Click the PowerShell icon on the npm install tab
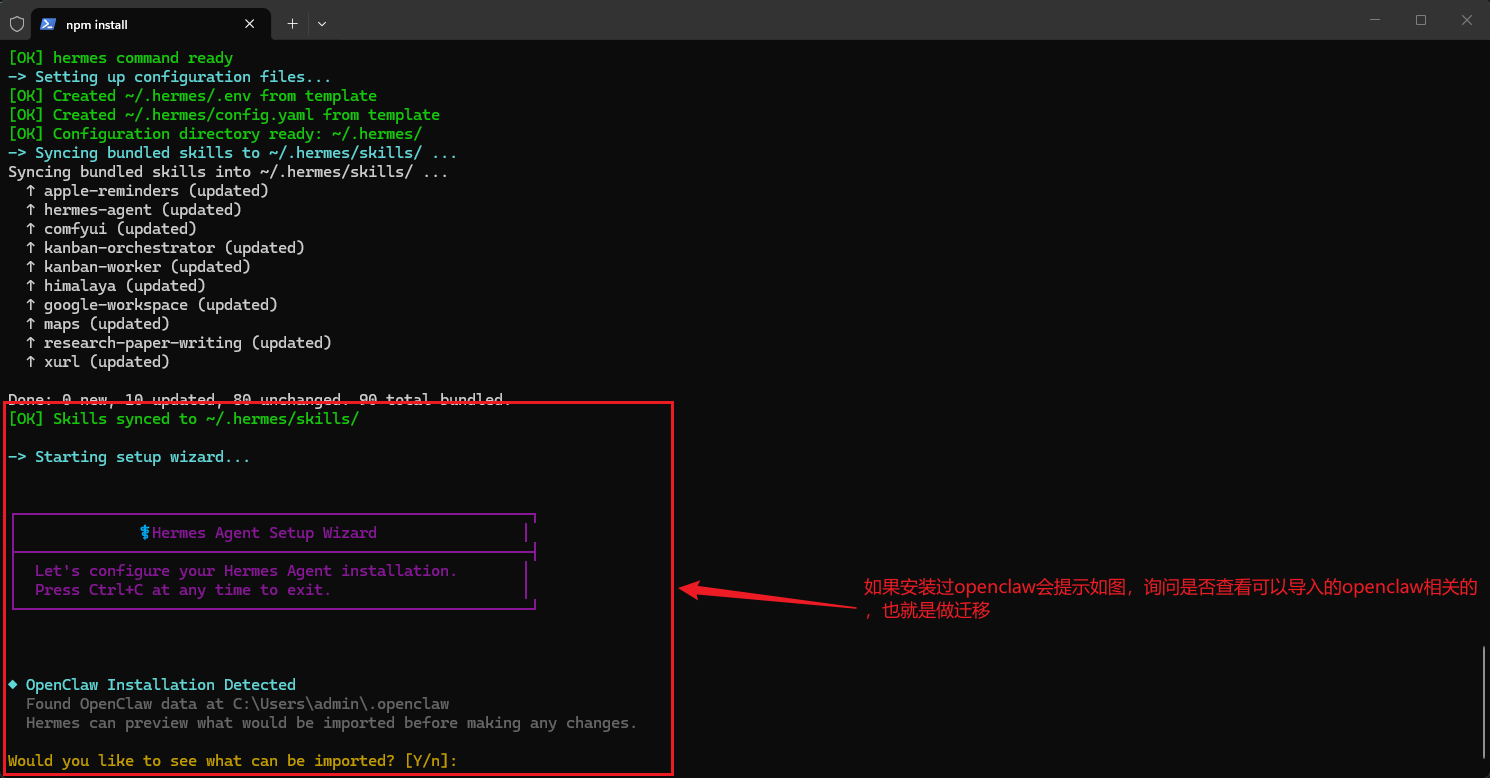Screen dimensions: 1490x778 tap(47, 23)
